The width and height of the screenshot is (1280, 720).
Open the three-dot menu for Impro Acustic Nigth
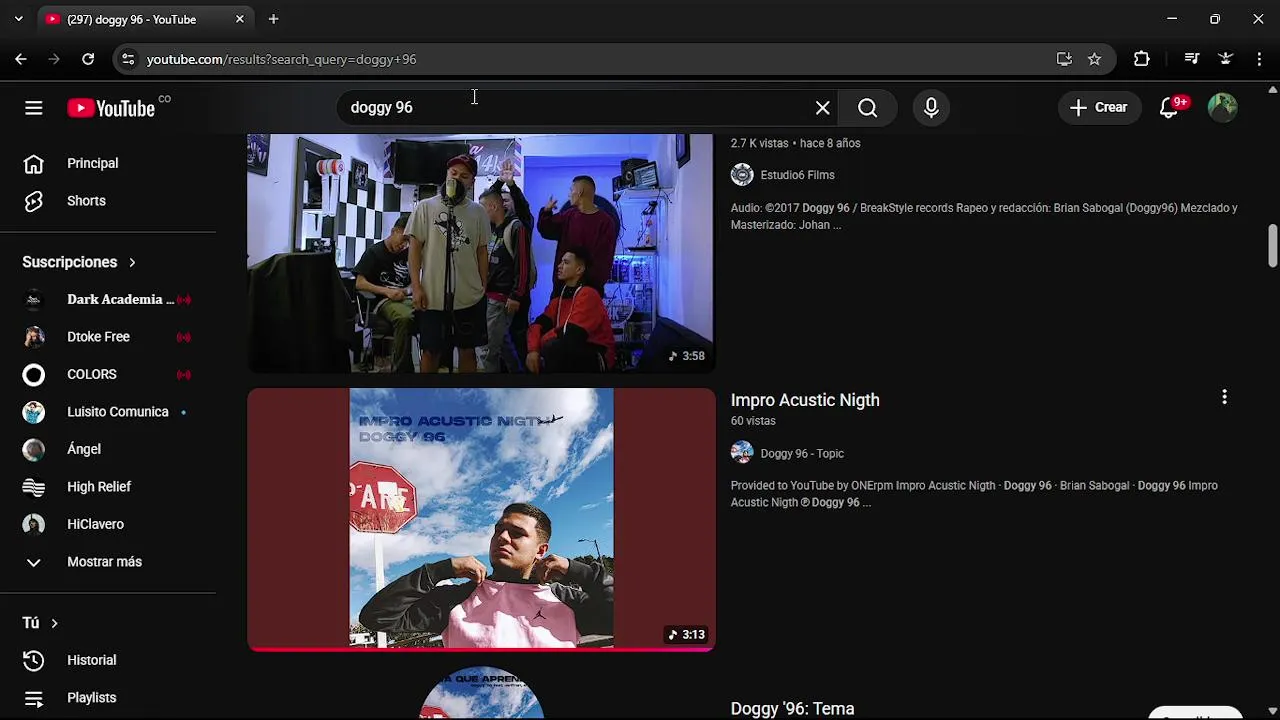[1224, 397]
